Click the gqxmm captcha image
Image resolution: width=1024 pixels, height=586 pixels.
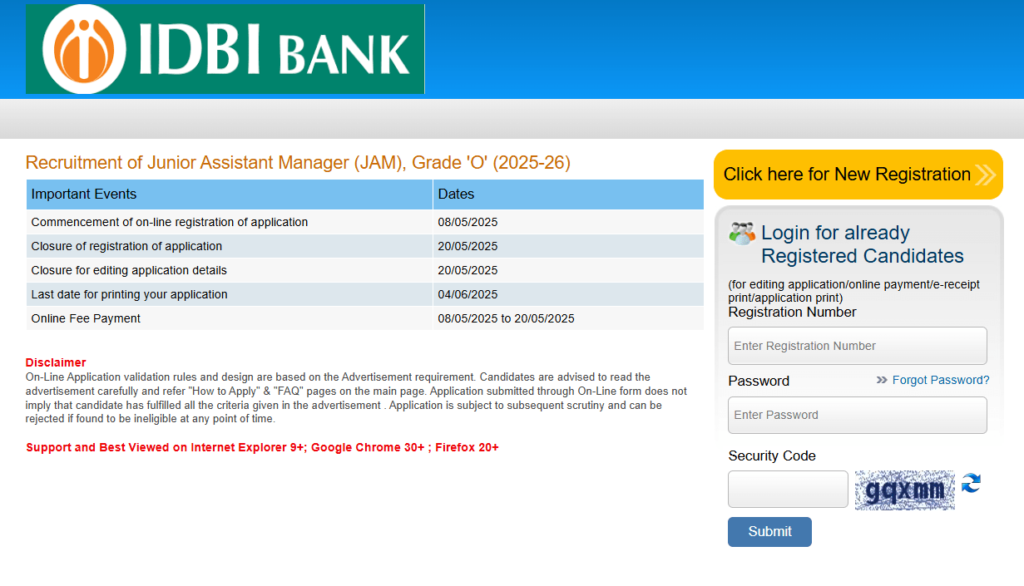(904, 490)
